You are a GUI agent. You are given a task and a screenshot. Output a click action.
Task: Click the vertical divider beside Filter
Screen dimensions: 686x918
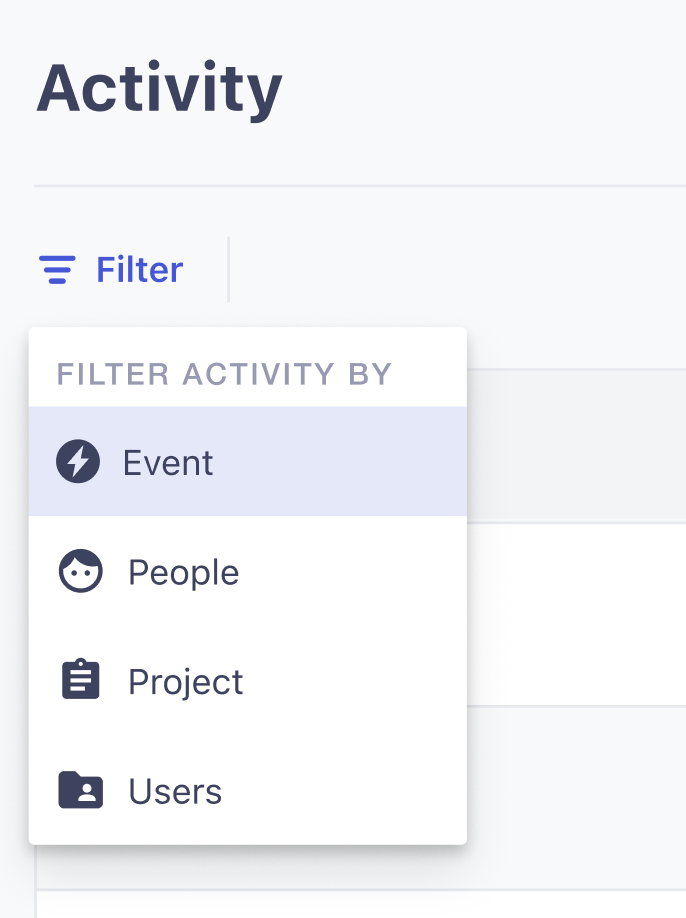pyautogui.click(x=228, y=270)
